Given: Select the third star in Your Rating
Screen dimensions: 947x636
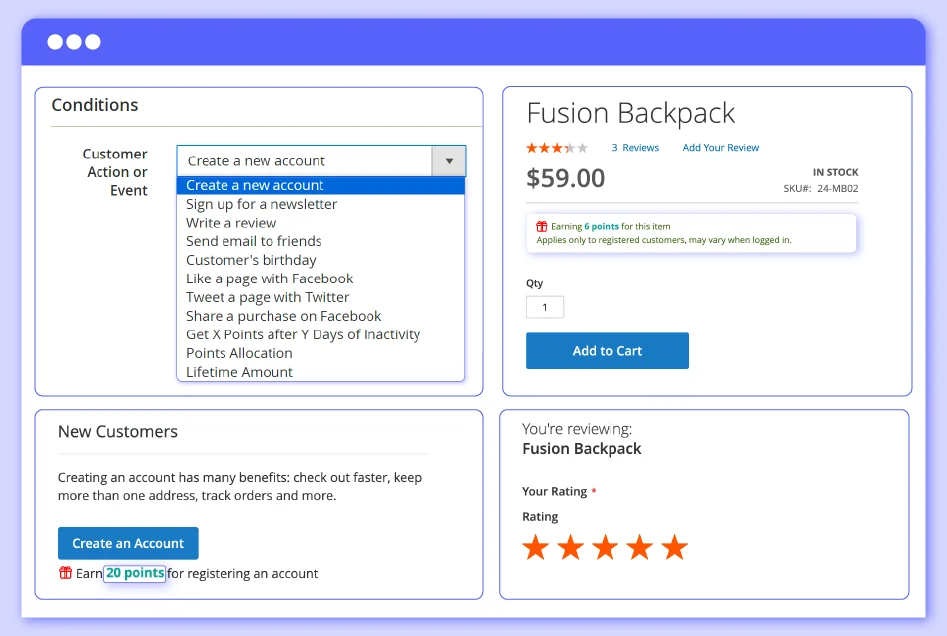Looking at the screenshot, I should click(605, 547).
